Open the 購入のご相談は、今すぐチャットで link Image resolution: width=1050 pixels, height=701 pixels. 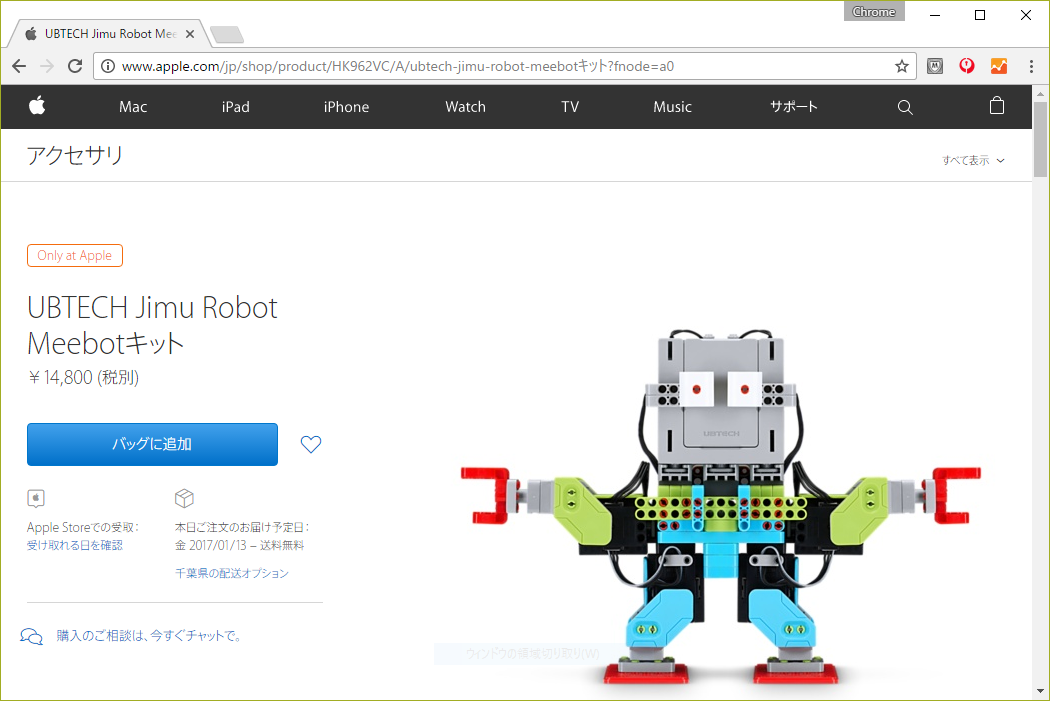149,635
